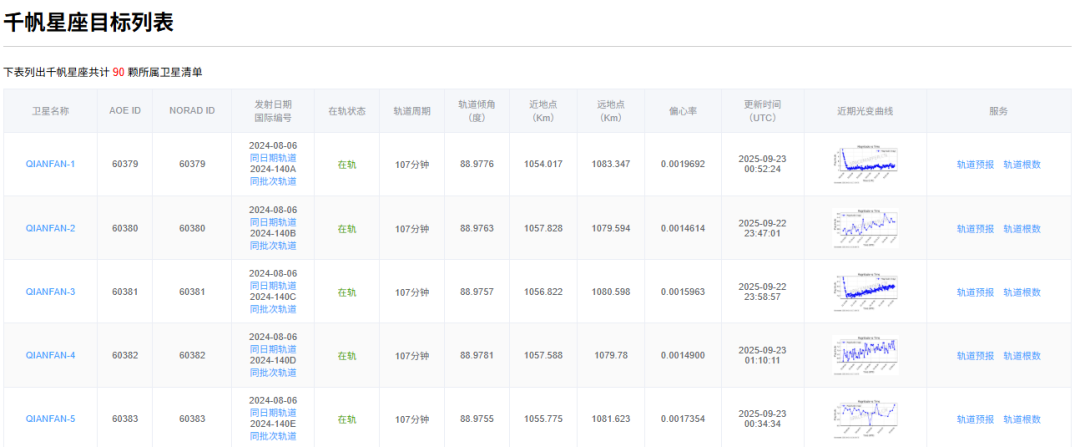Open the QIANFAN-3 satellite link
The image size is (1080, 447).
[x=50, y=292]
